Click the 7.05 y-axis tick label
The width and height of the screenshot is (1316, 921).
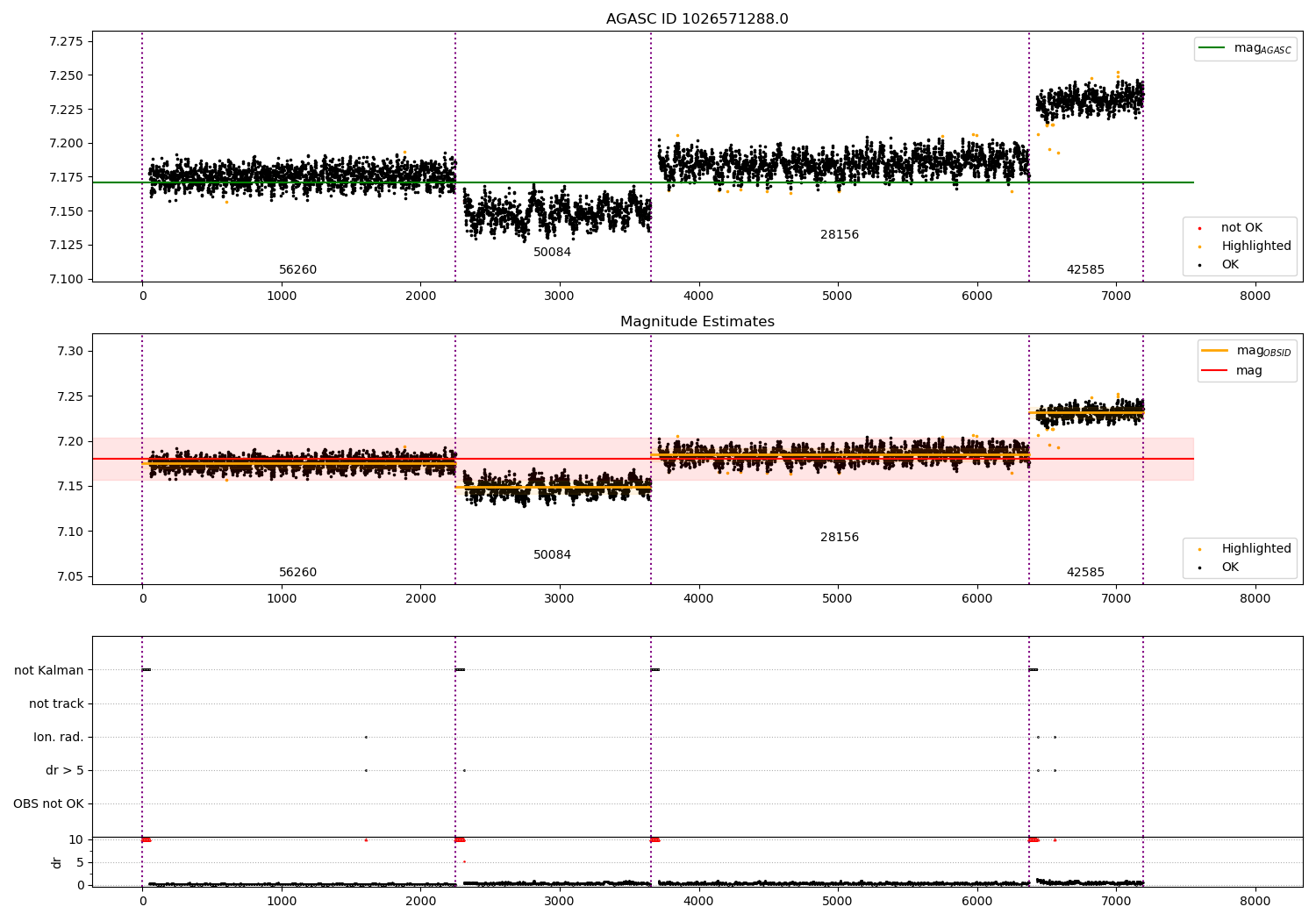click(x=70, y=577)
